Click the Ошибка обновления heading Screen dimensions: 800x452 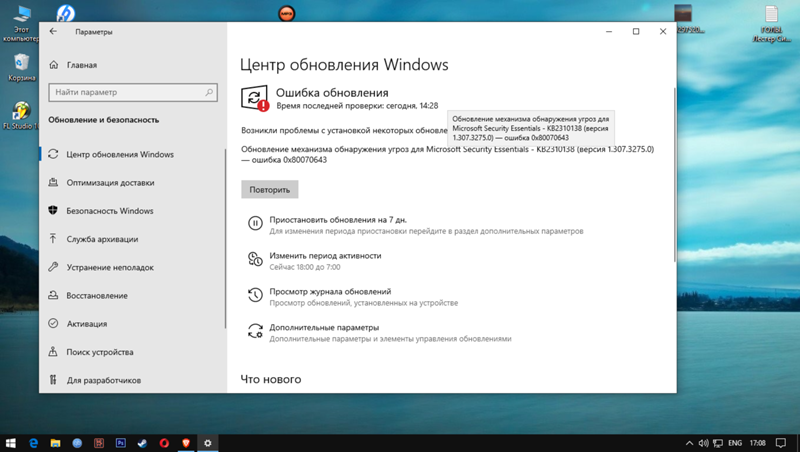(332, 93)
